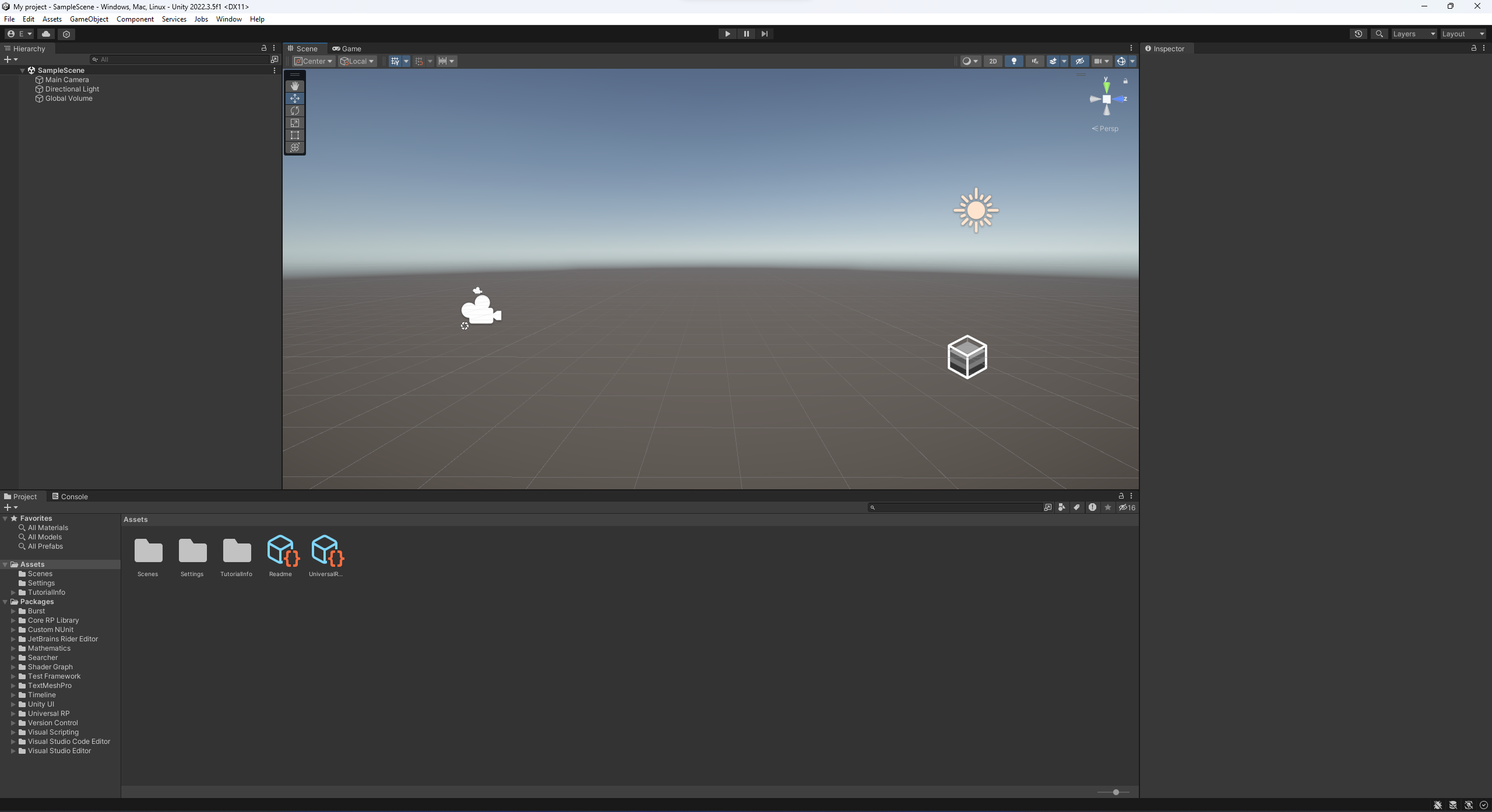1492x812 pixels.
Task: Toggle grid visibility in Scene view
Action: (395, 61)
